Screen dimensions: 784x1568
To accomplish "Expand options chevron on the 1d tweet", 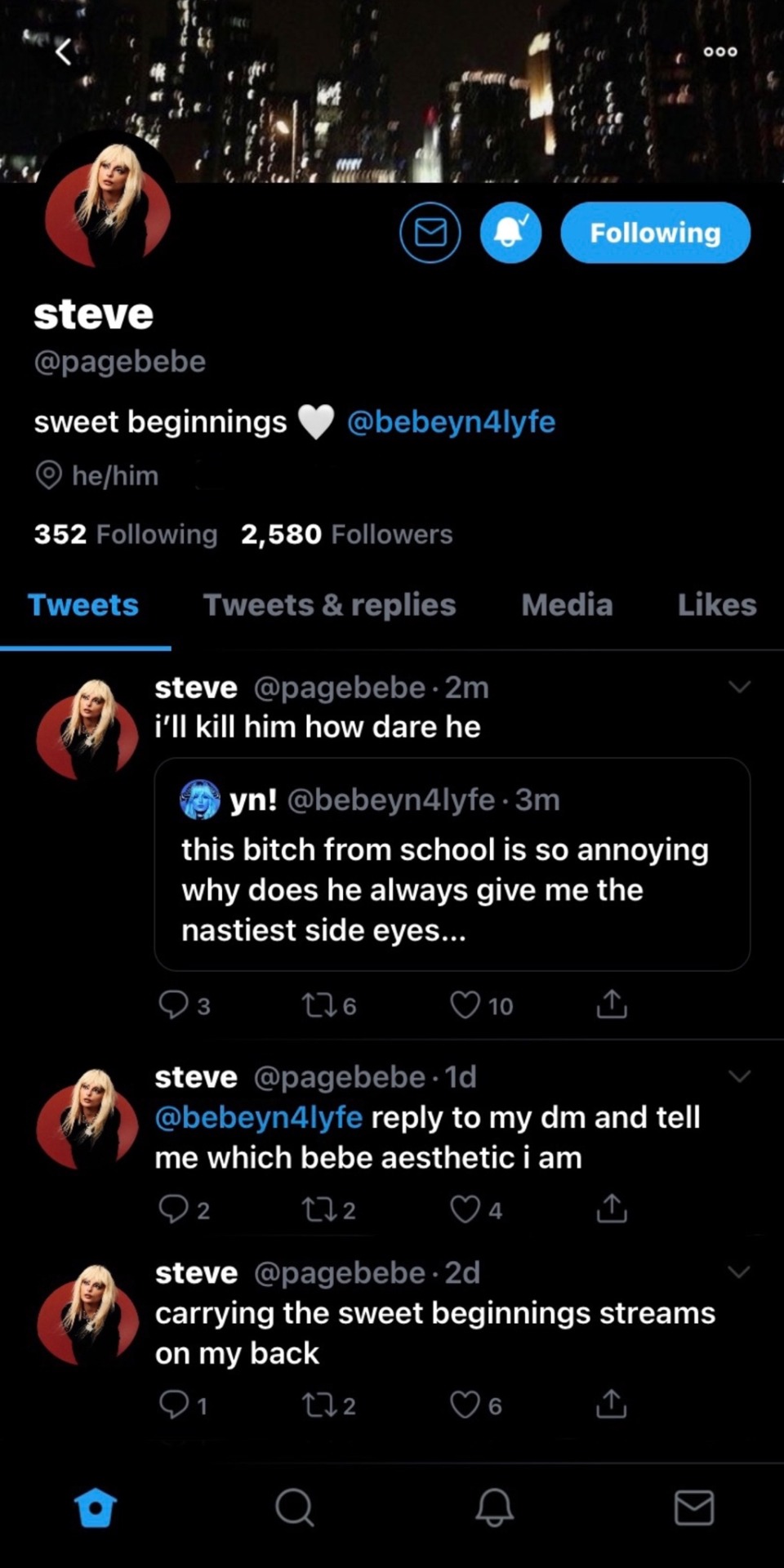I will click(739, 1076).
